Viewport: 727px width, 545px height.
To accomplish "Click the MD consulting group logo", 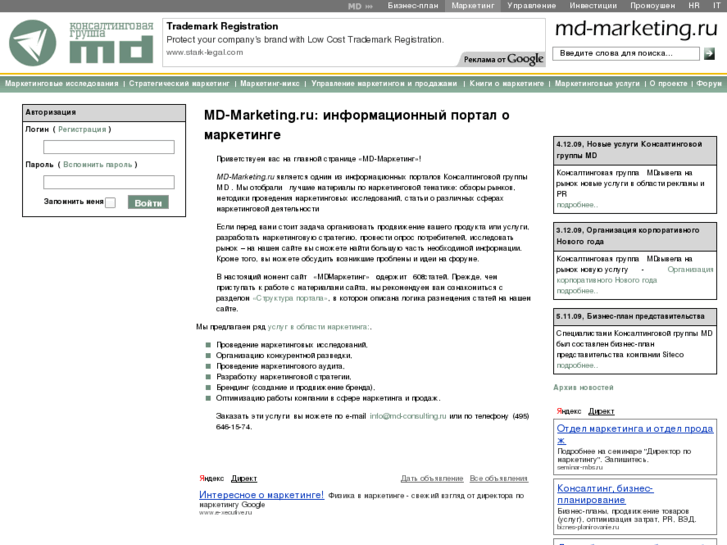I will [x=81, y=42].
